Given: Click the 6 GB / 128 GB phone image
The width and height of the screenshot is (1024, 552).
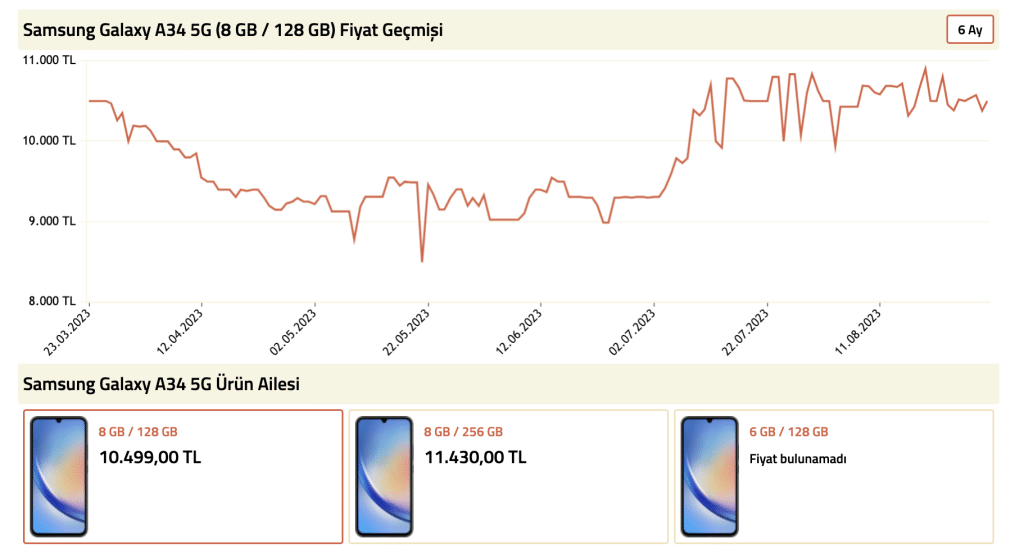Looking at the screenshot, I should click(709, 477).
